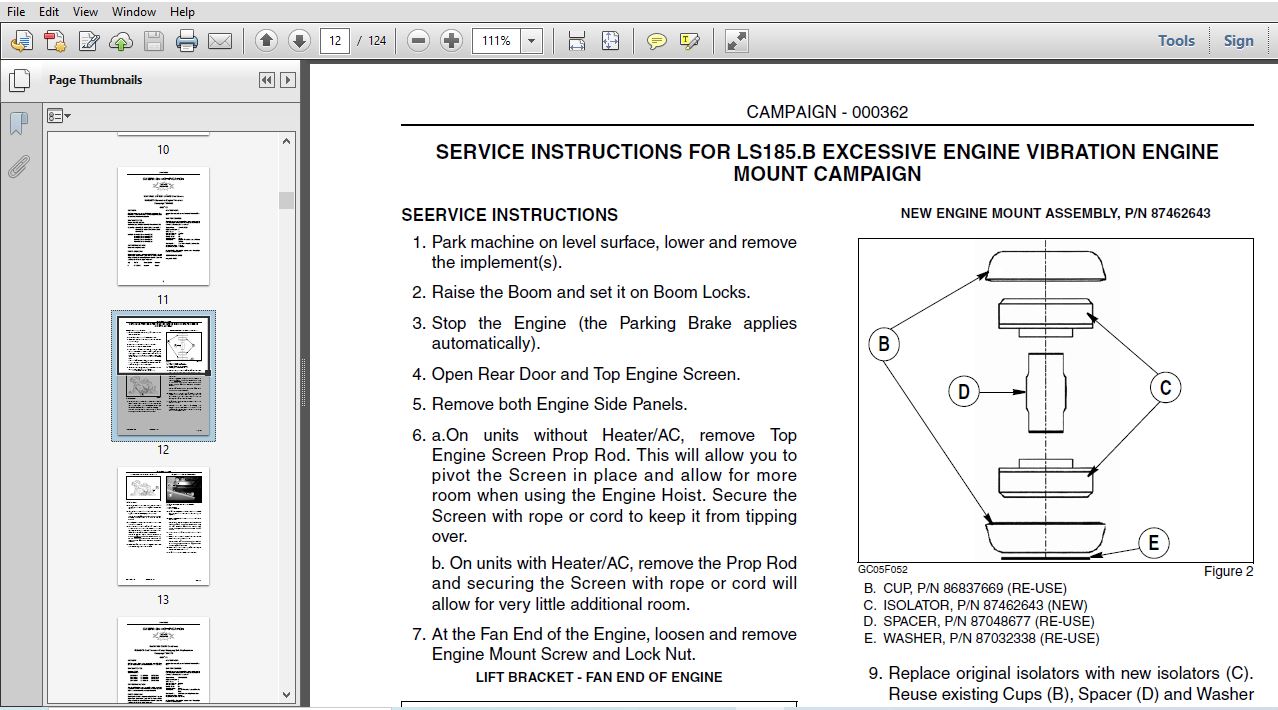Go to previous page arrow
1278x710 pixels.
[266, 41]
